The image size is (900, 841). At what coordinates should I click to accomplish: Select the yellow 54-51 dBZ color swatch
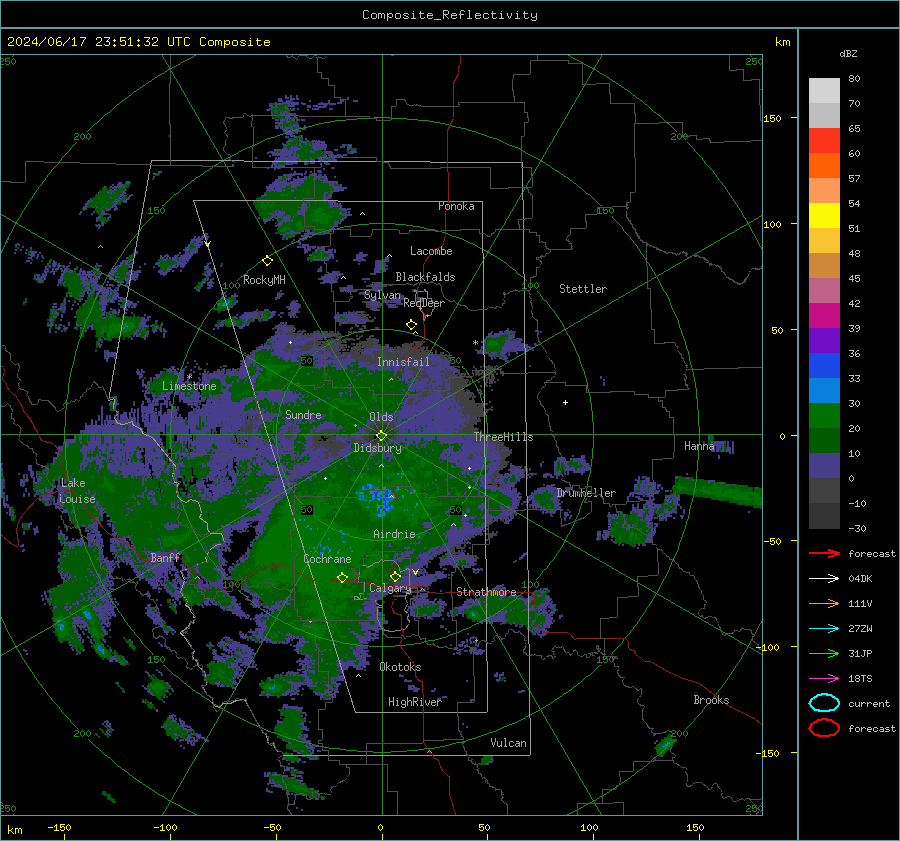point(824,215)
